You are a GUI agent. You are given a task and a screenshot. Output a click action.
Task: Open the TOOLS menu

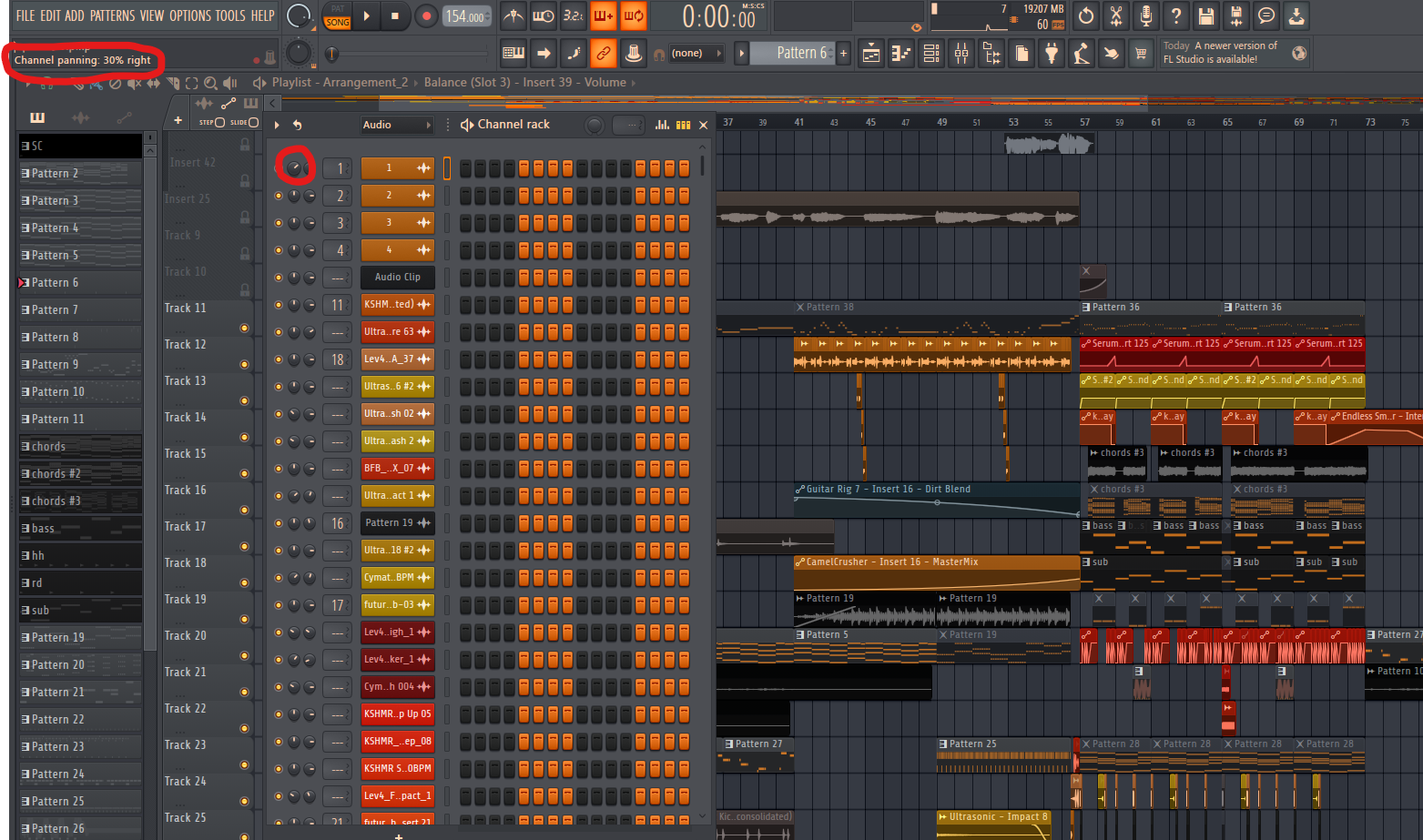(x=230, y=15)
